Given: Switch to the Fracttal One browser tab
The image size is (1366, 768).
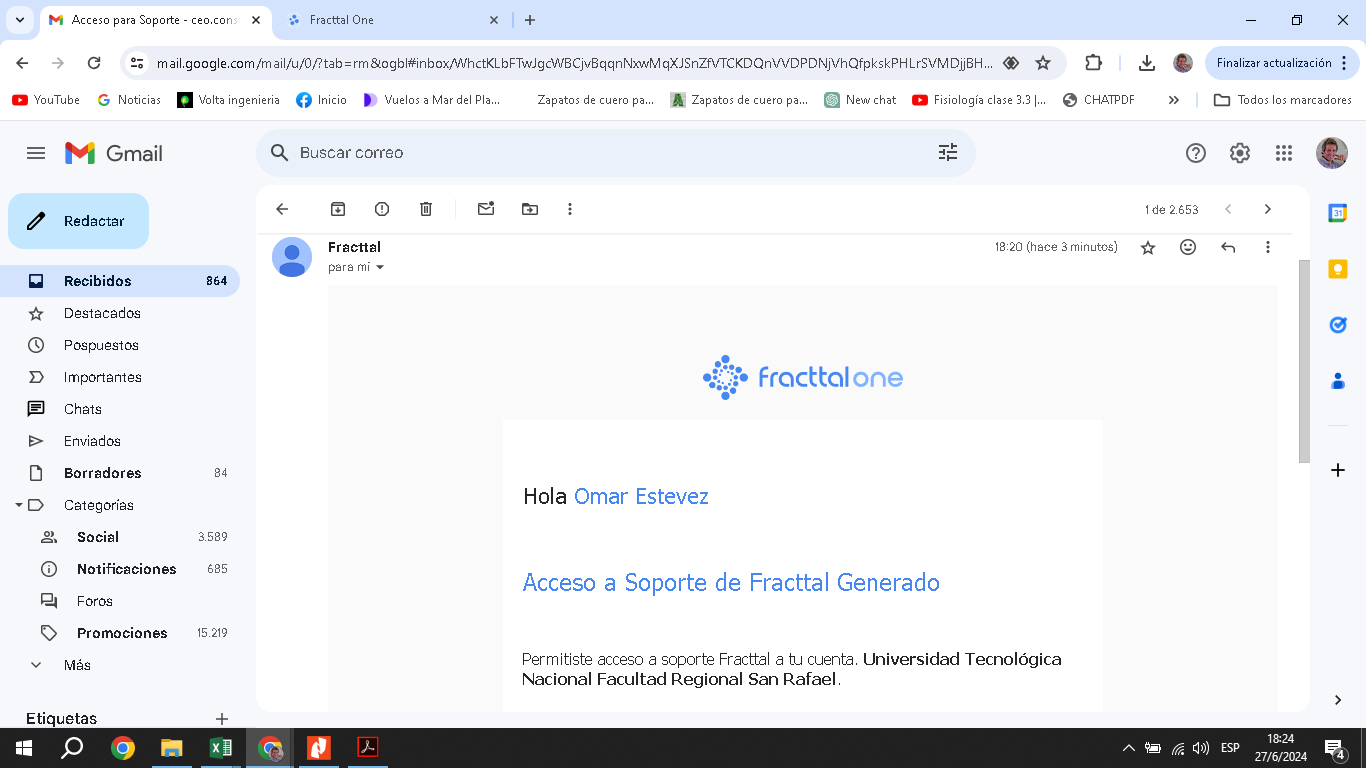Looking at the screenshot, I should click(390, 20).
